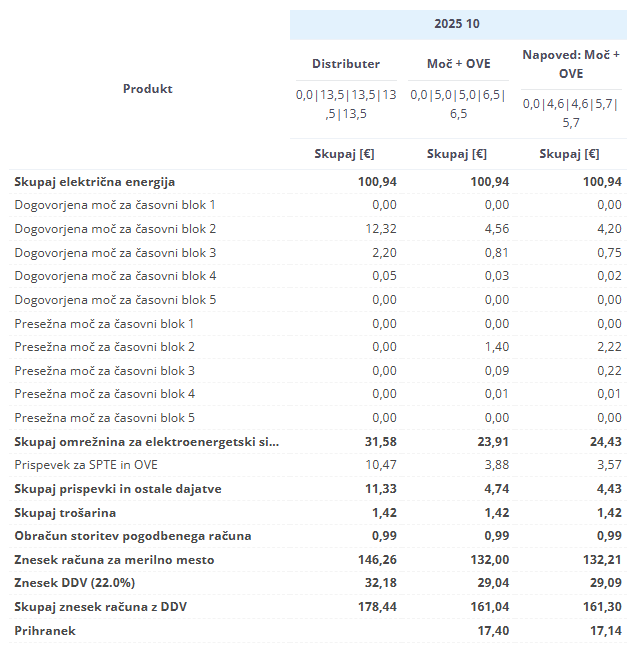Click the Prispevek za SPTE in OVE row
This screenshot has width=640, height=651.
(86, 465)
